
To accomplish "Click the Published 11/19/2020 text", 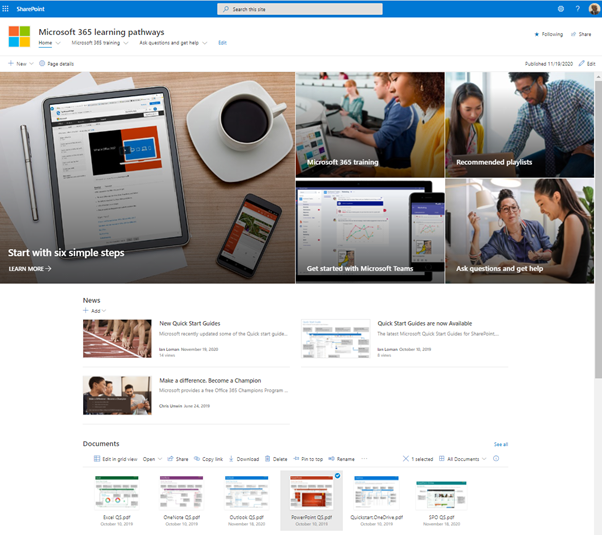I will click(549, 64).
